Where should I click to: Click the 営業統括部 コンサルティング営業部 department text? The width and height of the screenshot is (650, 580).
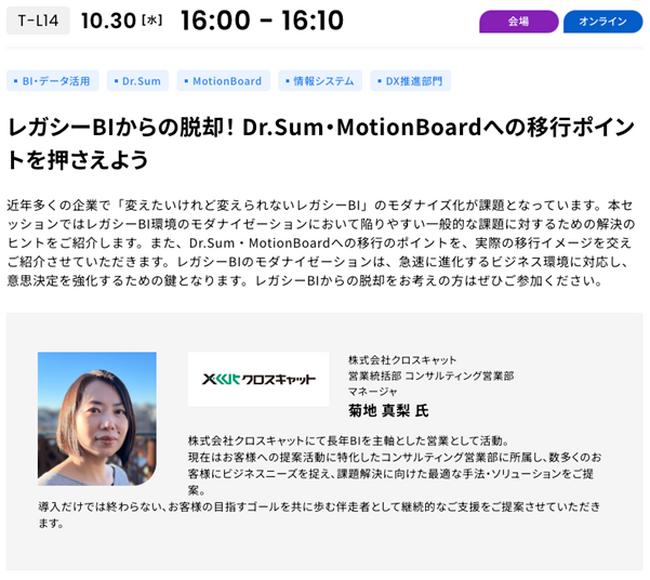431,376
